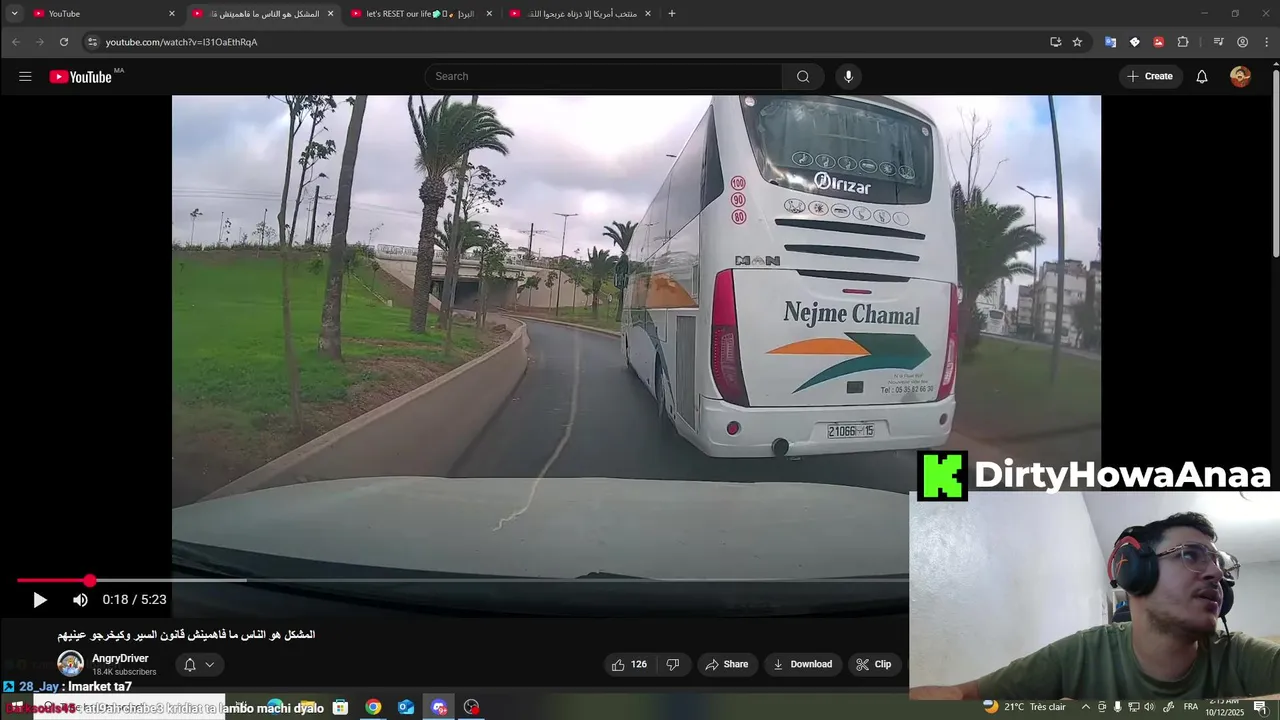This screenshot has height=720, width=1280.
Task: Open Microsoft Store from the taskbar
Action: click(x=340, y=707)
